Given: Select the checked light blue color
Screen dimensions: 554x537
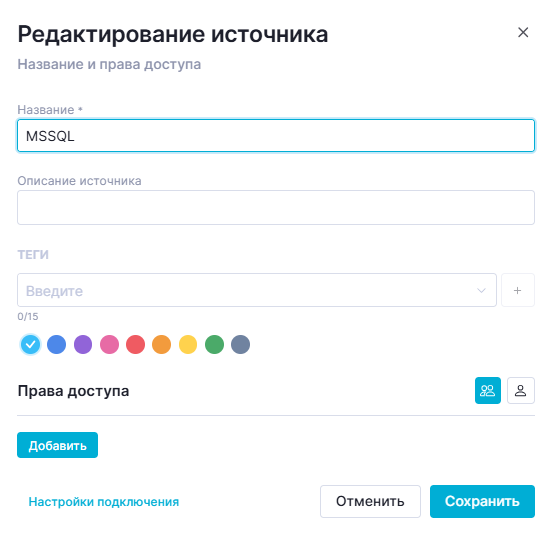Looking at the screenshot, I should [30, 344].
